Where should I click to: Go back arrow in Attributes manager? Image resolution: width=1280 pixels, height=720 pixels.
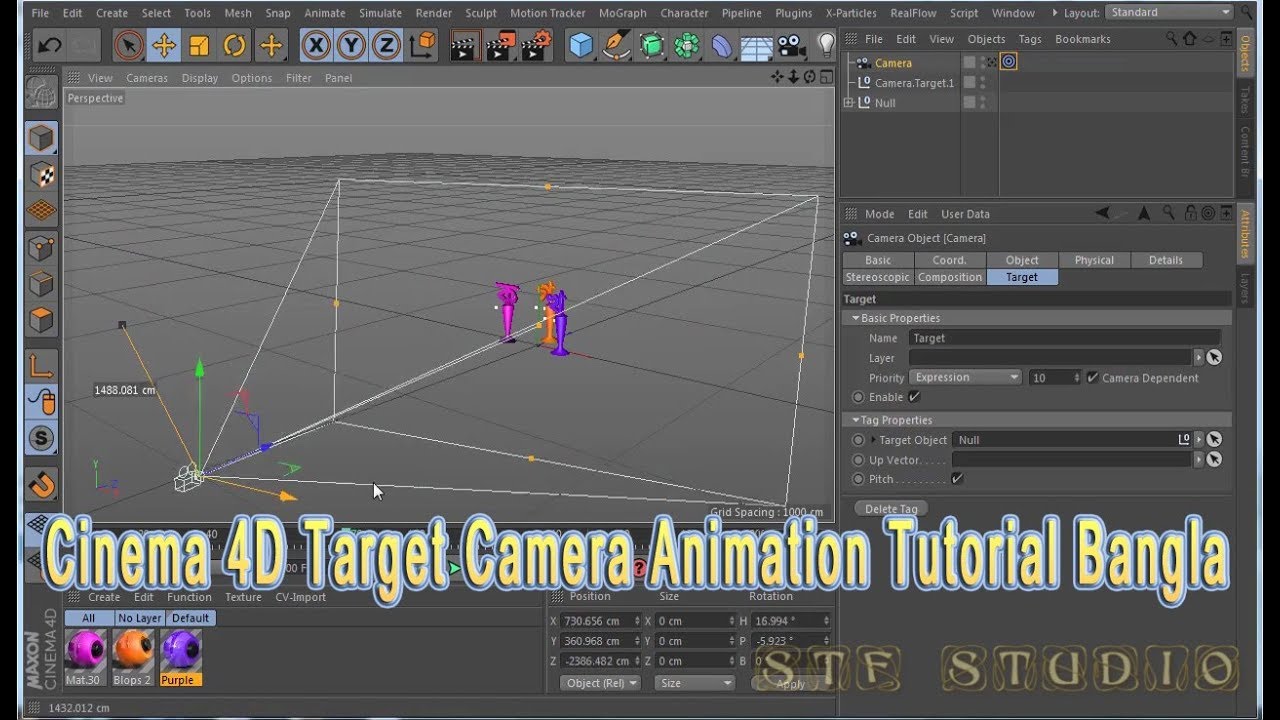pyautogui.click(x=1102, y=213)
